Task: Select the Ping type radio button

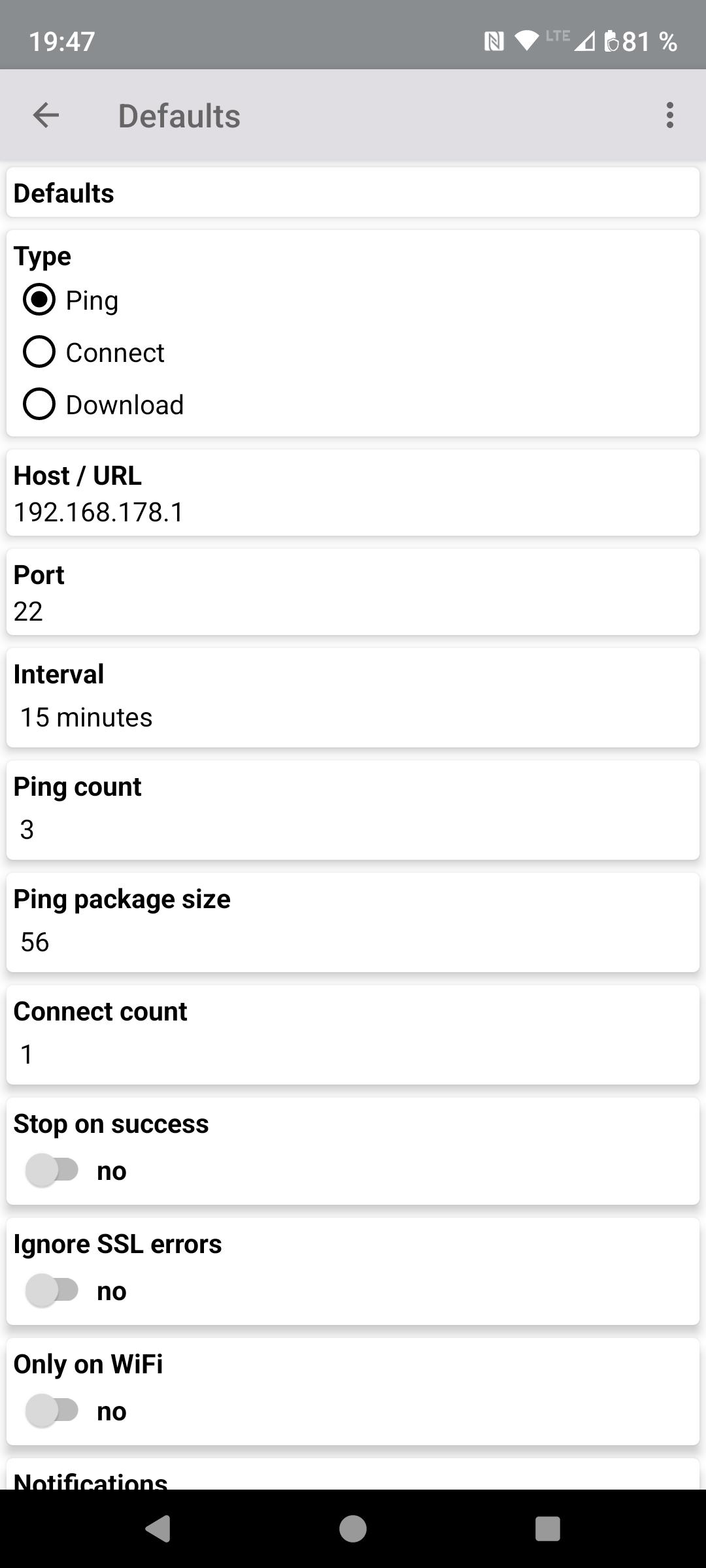Action: click(39, 300)
